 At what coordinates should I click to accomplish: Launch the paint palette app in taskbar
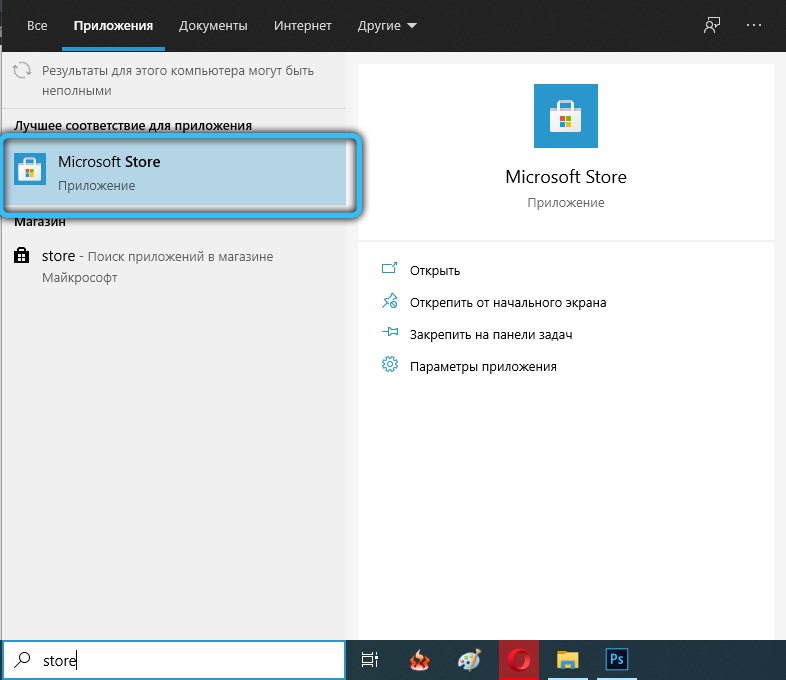[469, 660]
